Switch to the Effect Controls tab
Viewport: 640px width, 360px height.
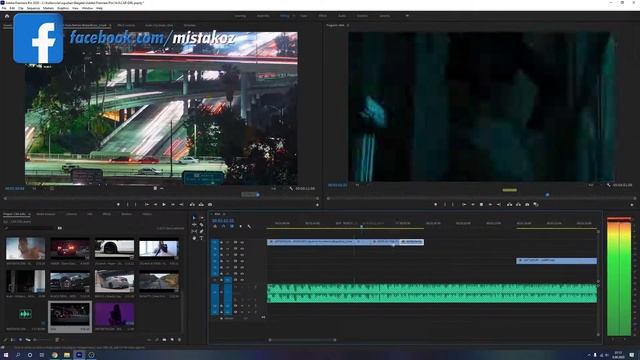(126, 25)
